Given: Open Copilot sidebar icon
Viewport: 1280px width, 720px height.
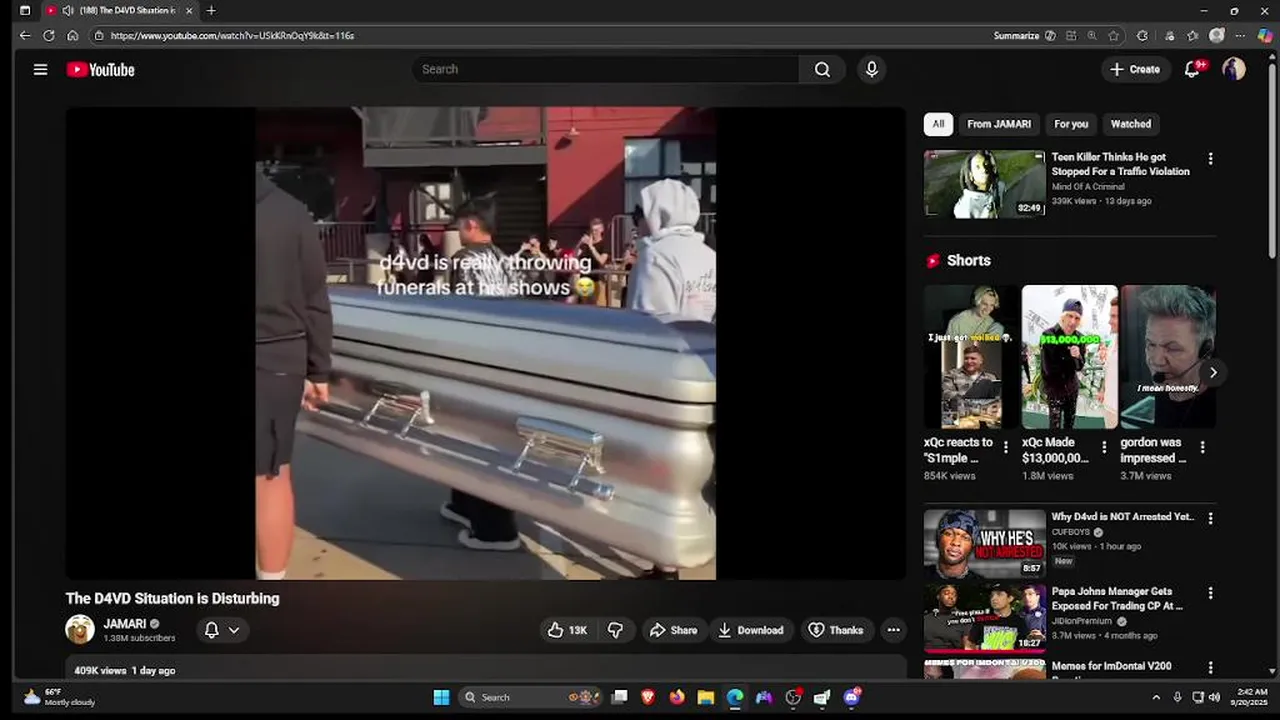Looking at the screenshot, I should (1265, 35).
